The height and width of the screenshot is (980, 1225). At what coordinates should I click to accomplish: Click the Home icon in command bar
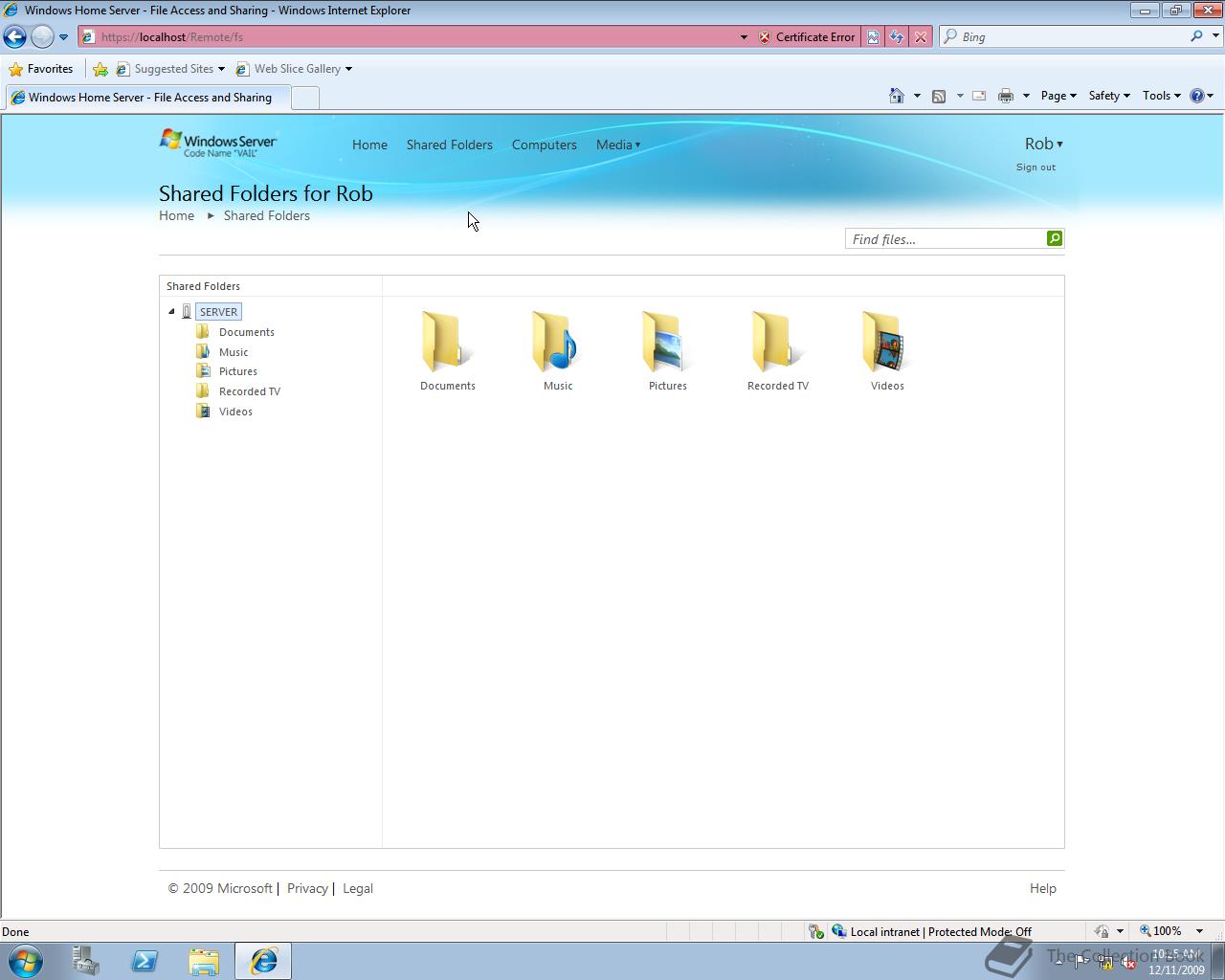pyautogui.click(x=897, y=96)
